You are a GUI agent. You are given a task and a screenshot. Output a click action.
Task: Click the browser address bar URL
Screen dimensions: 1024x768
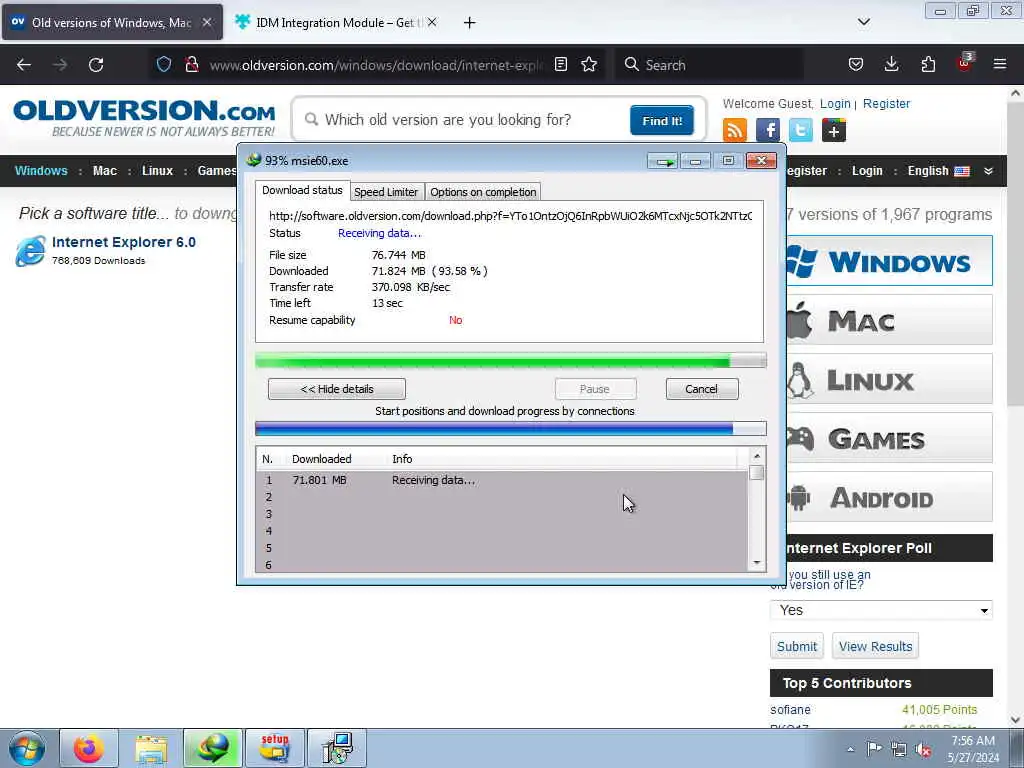point(376,65)
